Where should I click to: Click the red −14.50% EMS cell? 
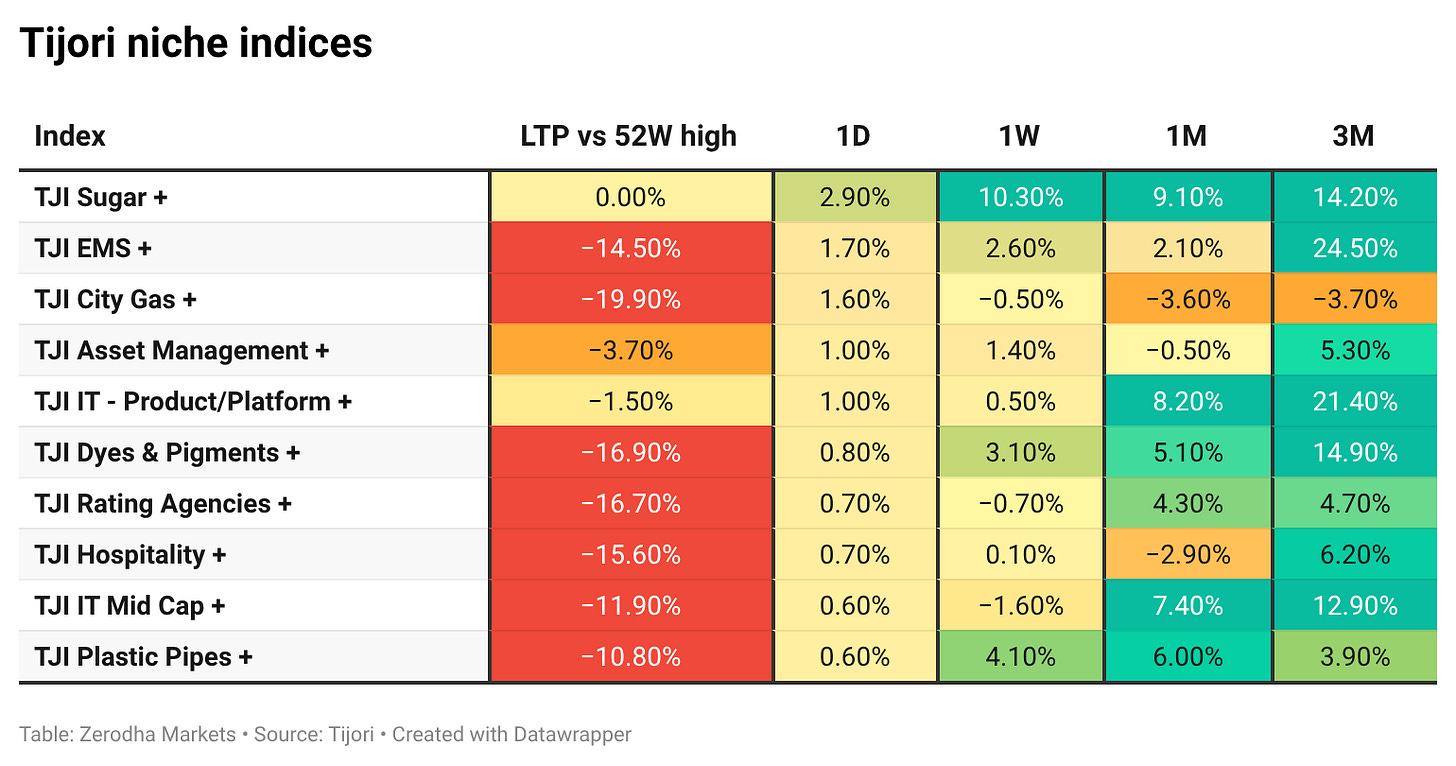coord(631,248)
